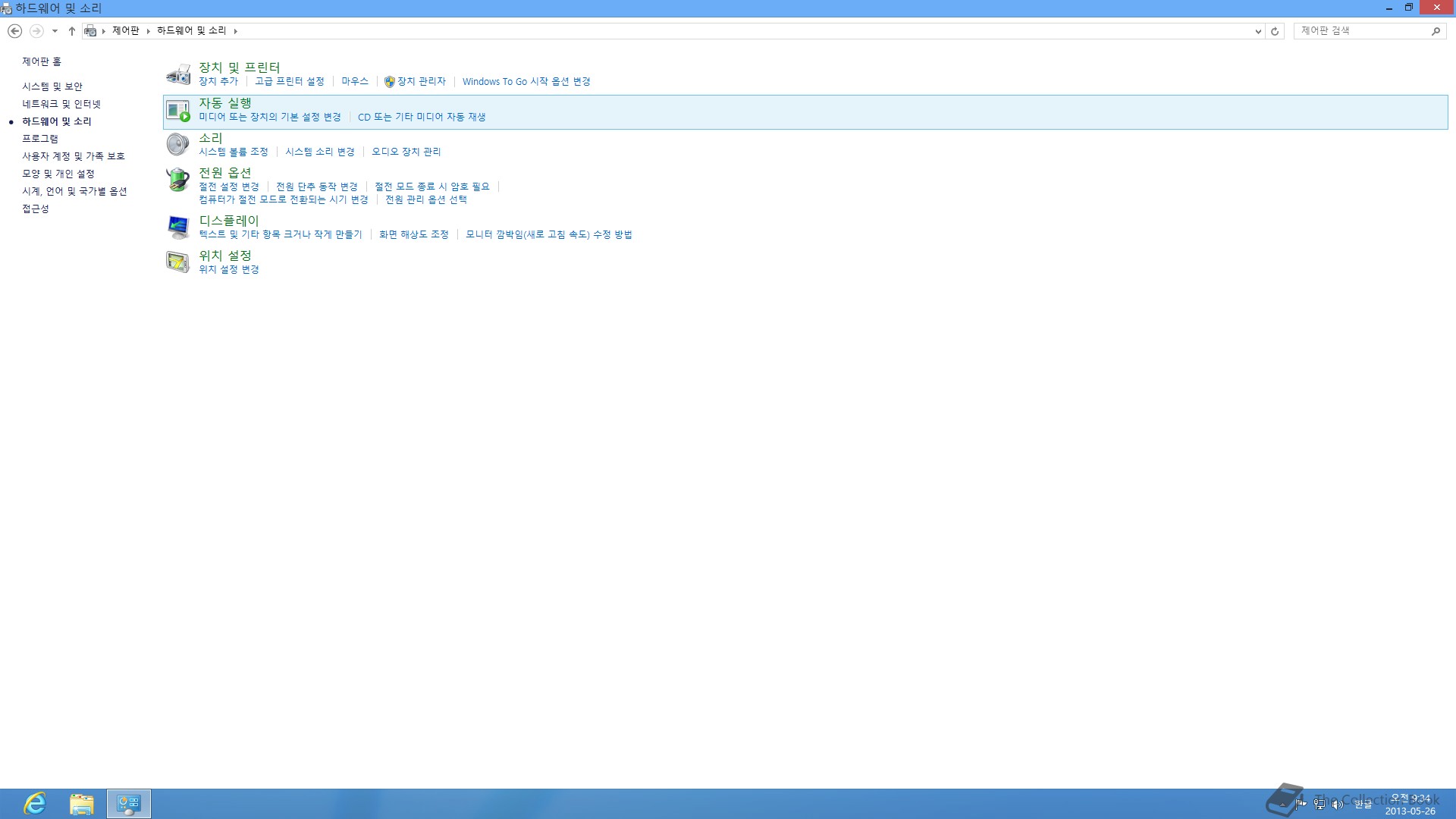Viewport: 1456px width, 819px height.
Task: Click the volume icon in system tray
Action: [1337, 805]
